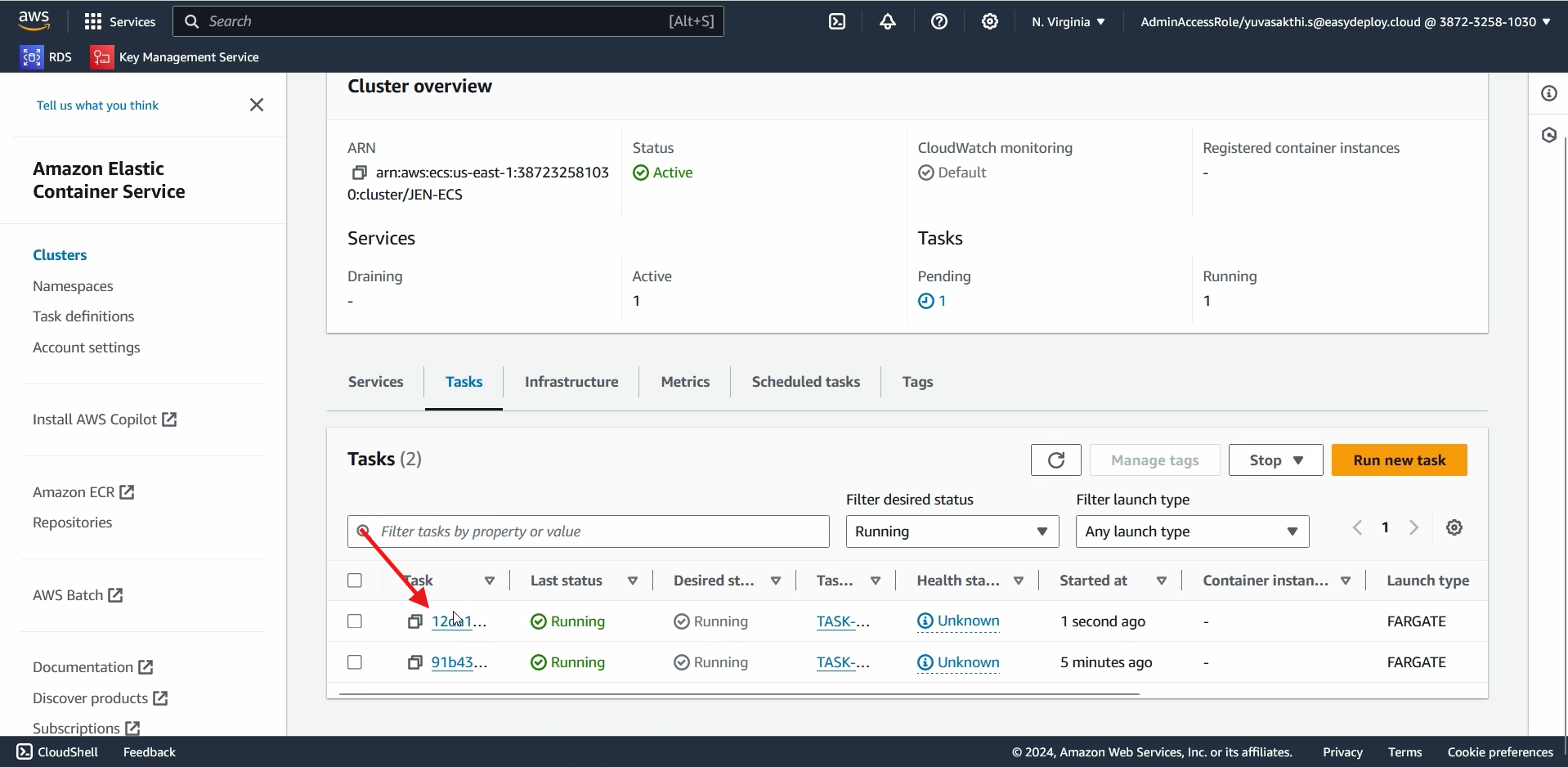Open CloudShell in the footer
1568x767 pixels.
pos(57,751)
